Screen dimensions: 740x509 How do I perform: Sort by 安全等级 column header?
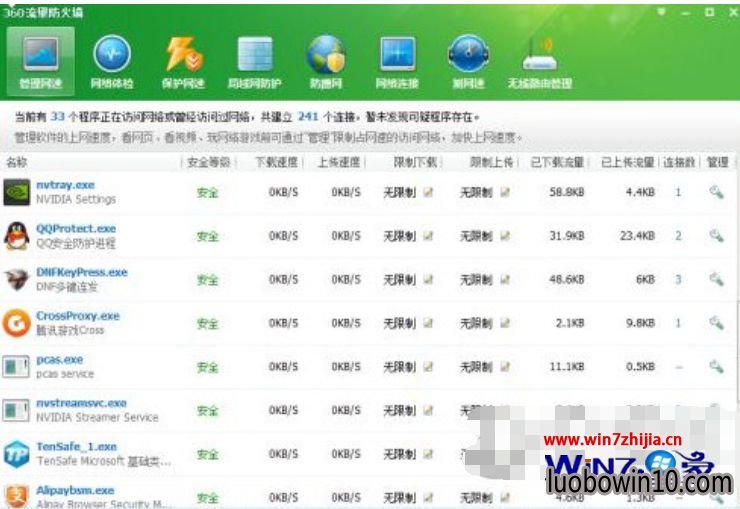click(209, 162)
